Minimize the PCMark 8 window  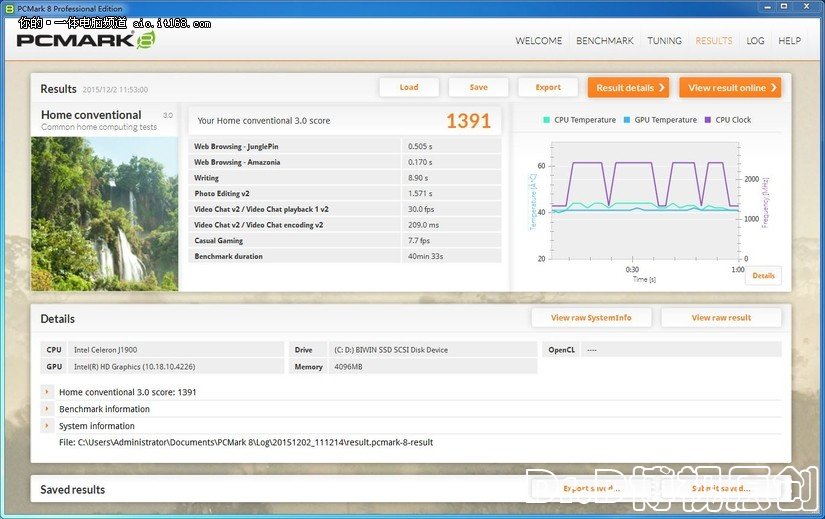[768, 7]
